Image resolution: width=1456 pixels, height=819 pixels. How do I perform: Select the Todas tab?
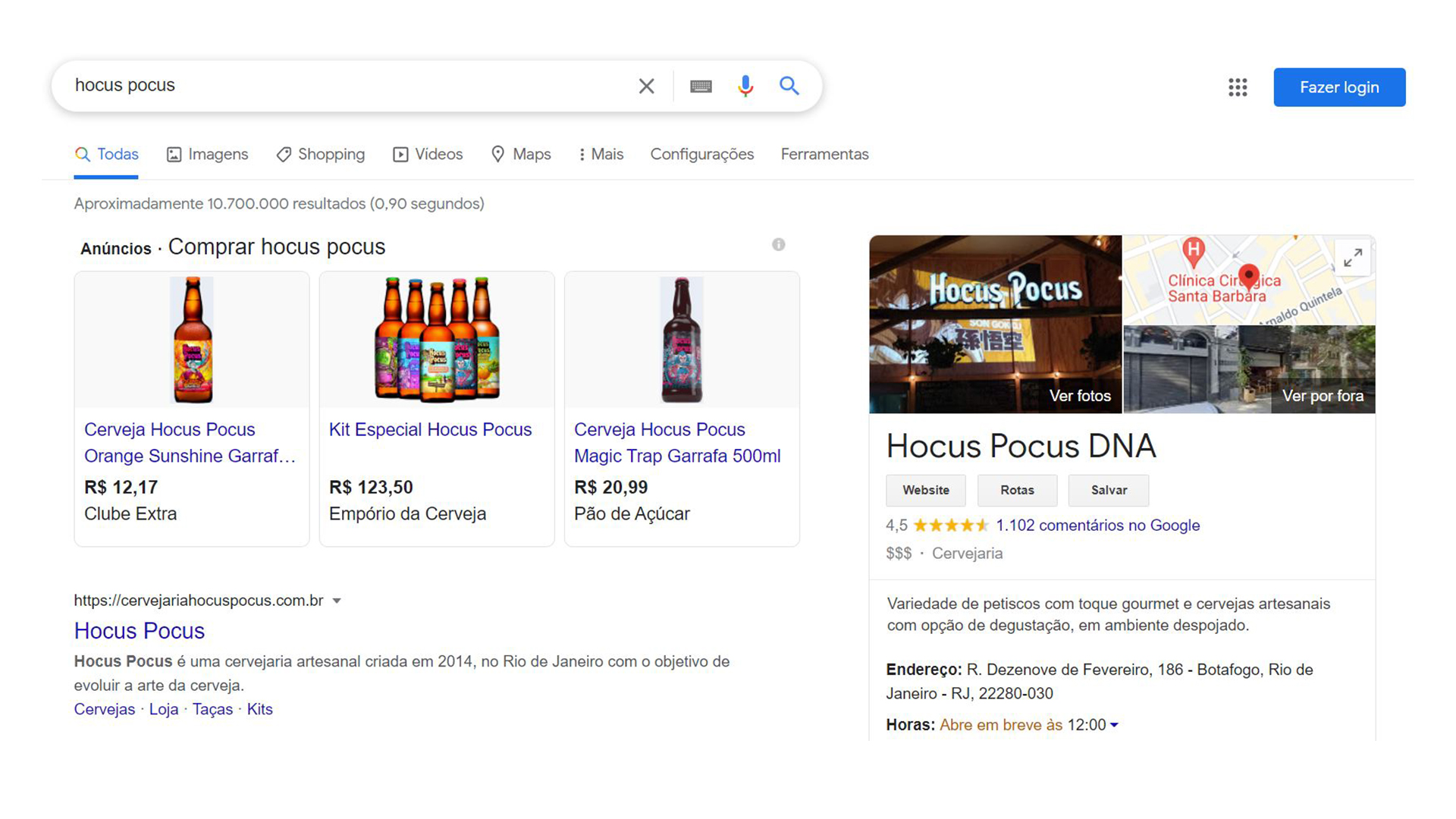point(106,155)
